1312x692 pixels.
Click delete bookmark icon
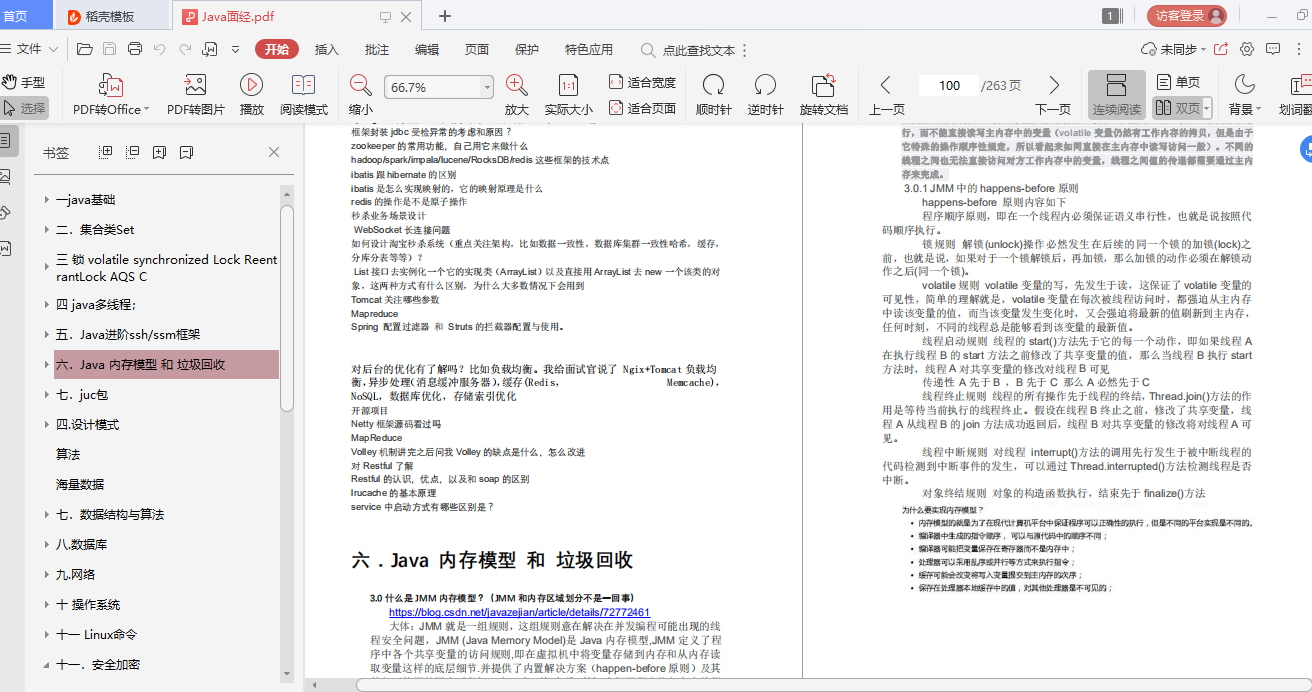[187, 152]
